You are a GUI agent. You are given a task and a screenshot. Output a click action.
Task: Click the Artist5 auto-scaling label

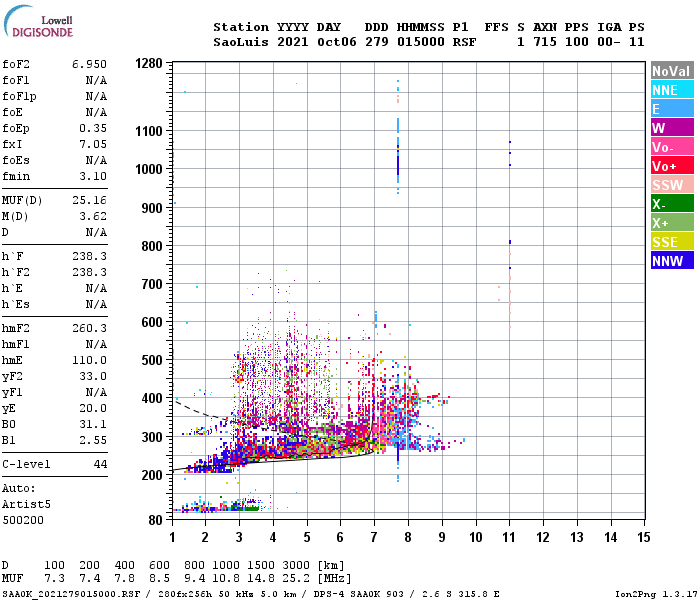[26, 504]
